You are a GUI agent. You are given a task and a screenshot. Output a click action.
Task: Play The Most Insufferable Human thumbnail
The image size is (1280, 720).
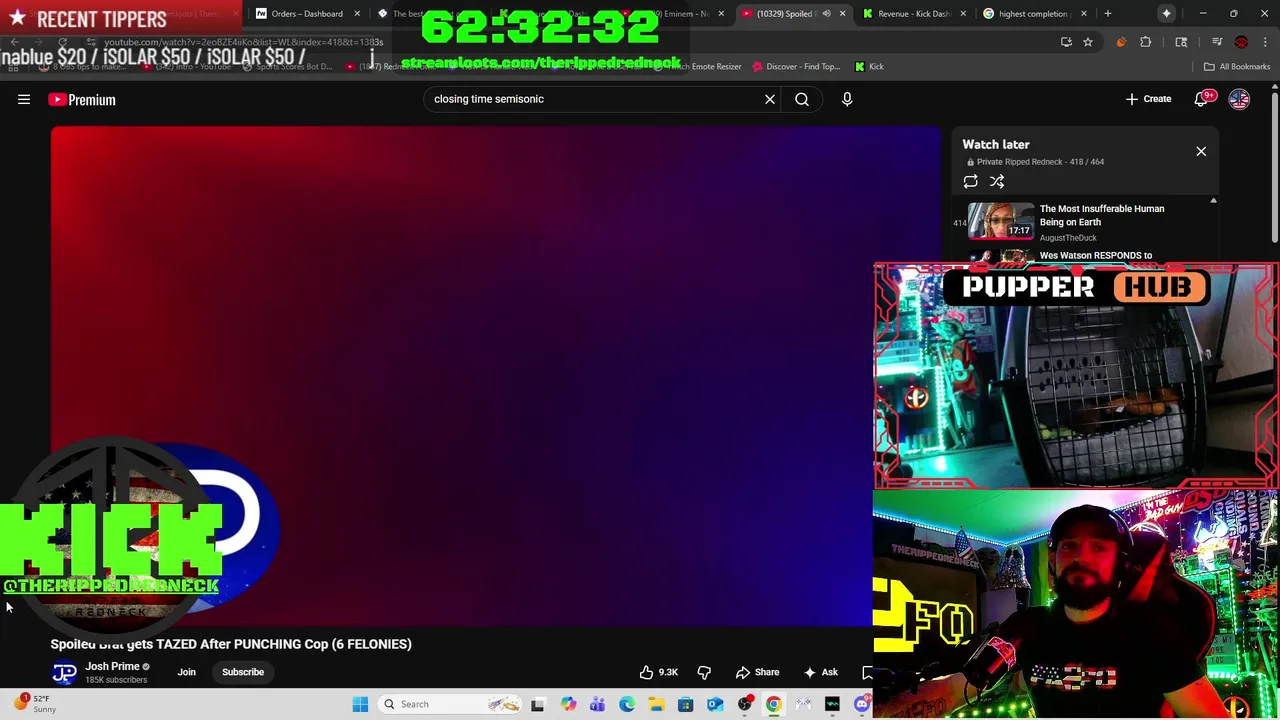[1001, 222]
